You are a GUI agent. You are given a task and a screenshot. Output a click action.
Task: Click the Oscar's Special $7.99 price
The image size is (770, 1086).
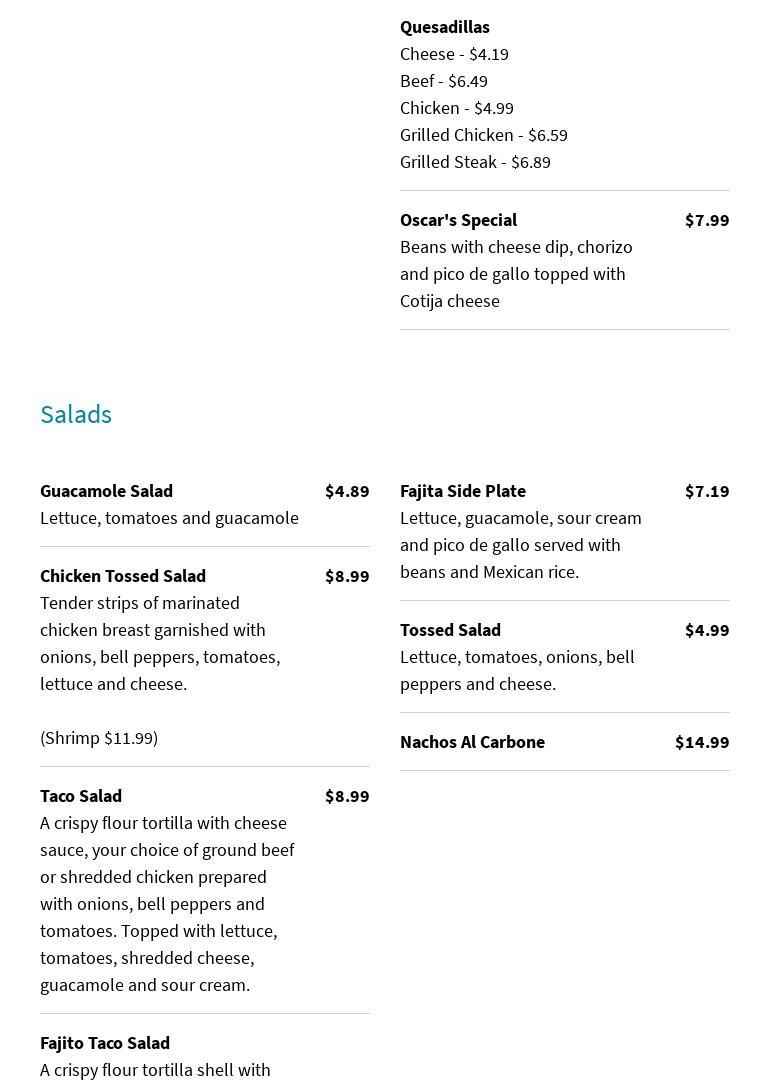pyautogui.click(x=706, y=220)
